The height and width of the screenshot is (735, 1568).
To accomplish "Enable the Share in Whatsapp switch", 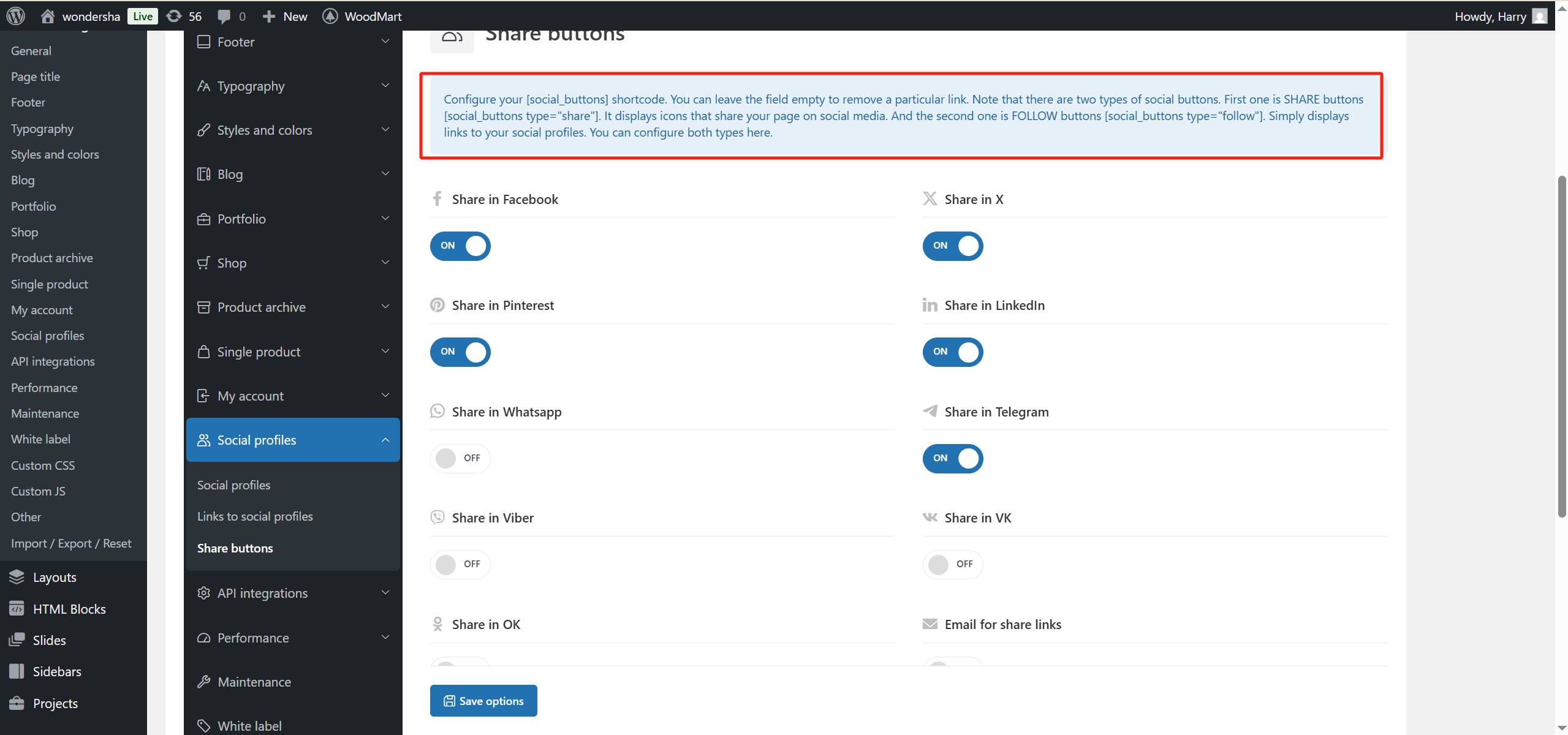I will [460, 458].
